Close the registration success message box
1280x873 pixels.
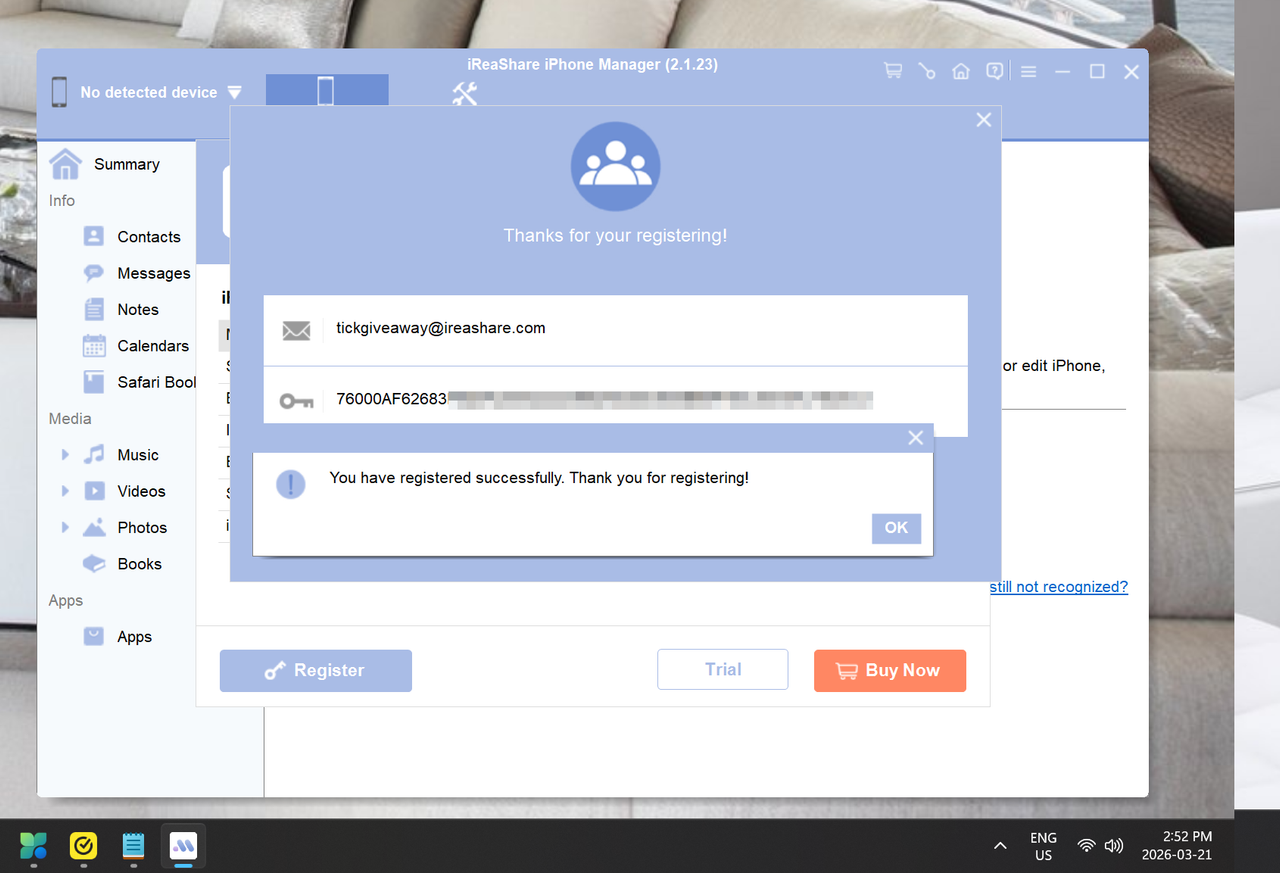[915, 438]
